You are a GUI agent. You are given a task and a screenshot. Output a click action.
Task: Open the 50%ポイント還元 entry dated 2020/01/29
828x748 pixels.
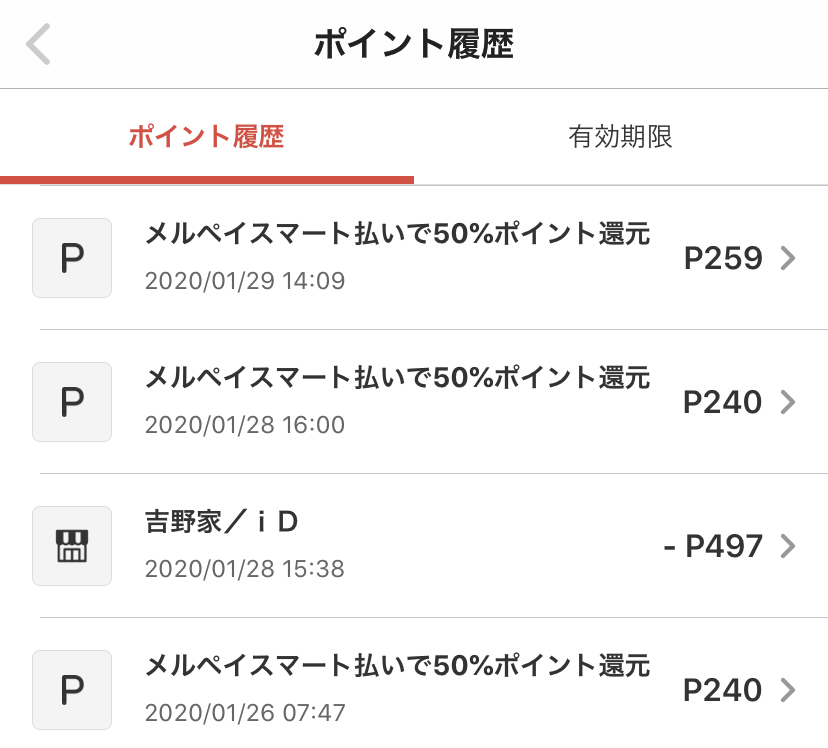click(398, 233)
